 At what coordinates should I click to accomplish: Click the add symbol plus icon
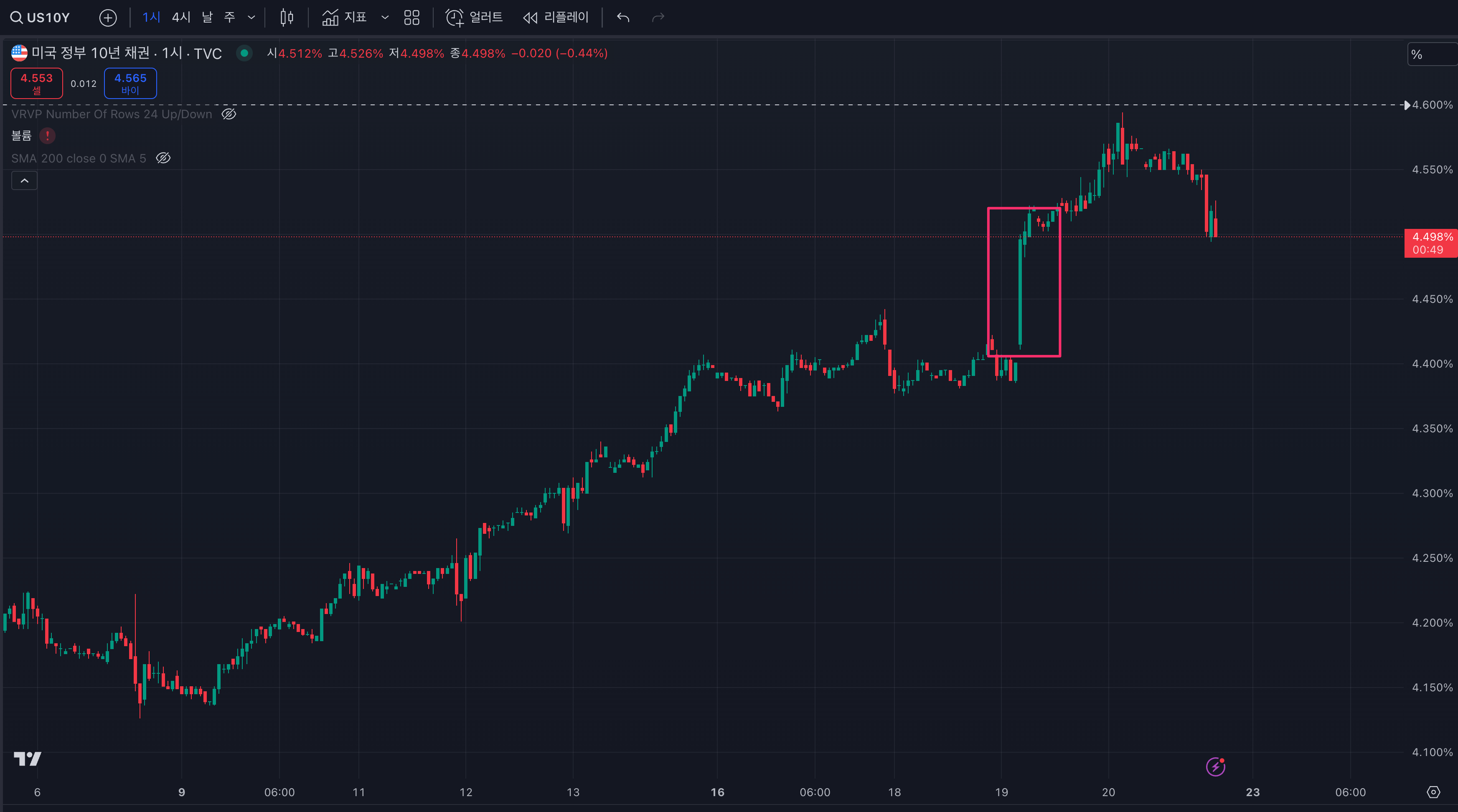[107, 18]
